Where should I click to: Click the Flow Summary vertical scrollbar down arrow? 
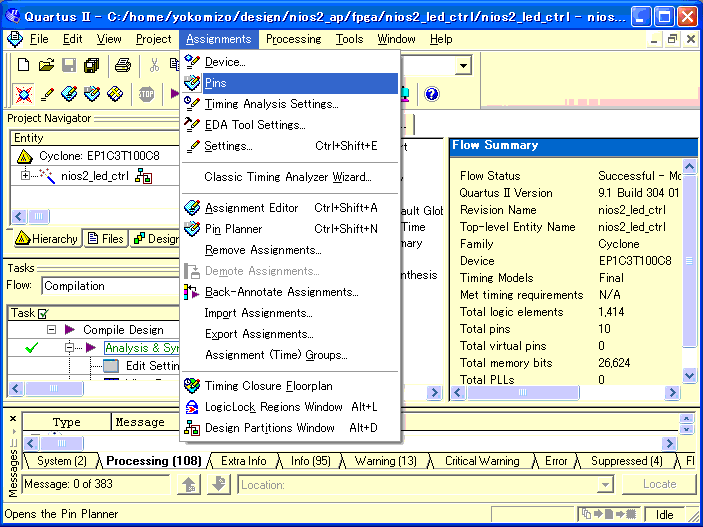pos(690,375)
